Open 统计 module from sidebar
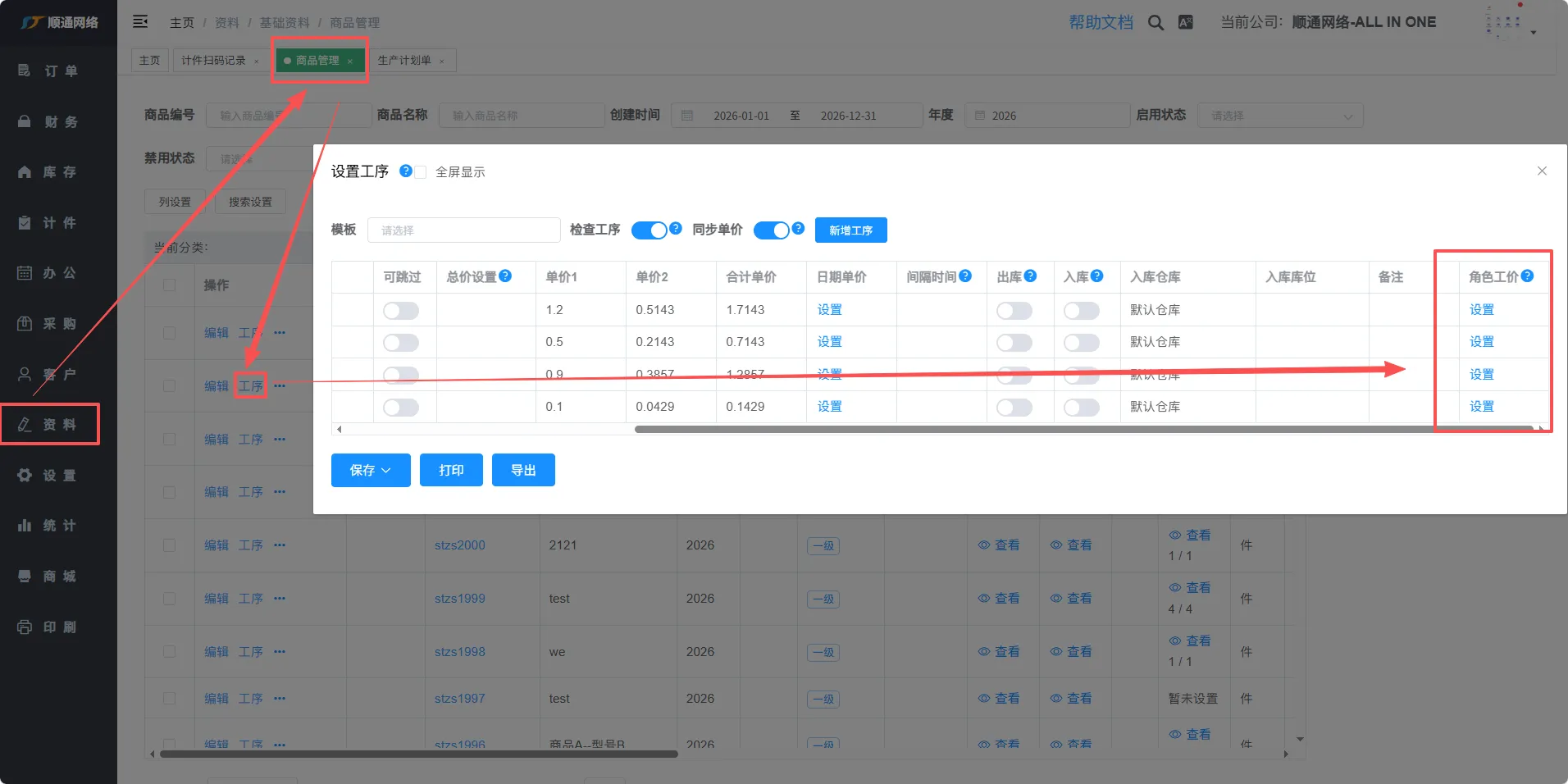Viewport: 1568px width, 784px height. [48, 526]
